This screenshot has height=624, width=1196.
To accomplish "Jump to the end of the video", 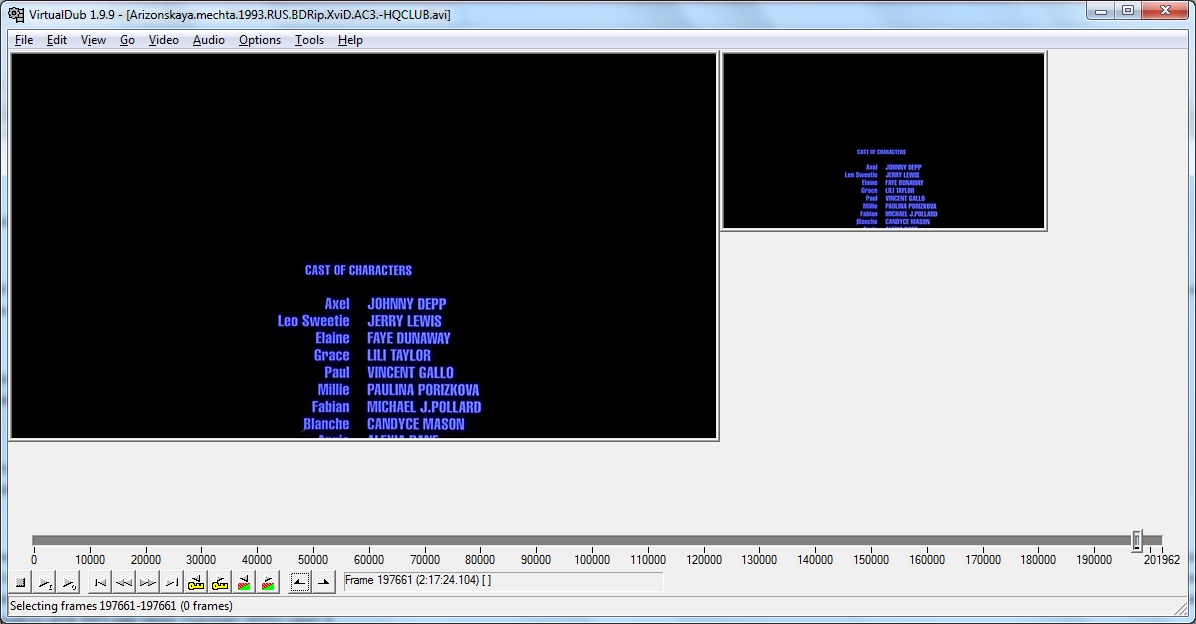I will [x=172, y=583].
